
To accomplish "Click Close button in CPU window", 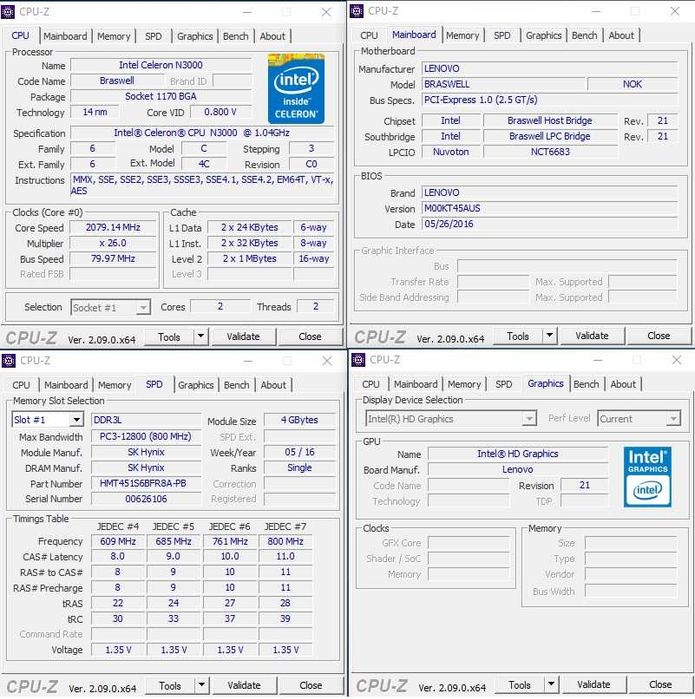I will [310, 337].
